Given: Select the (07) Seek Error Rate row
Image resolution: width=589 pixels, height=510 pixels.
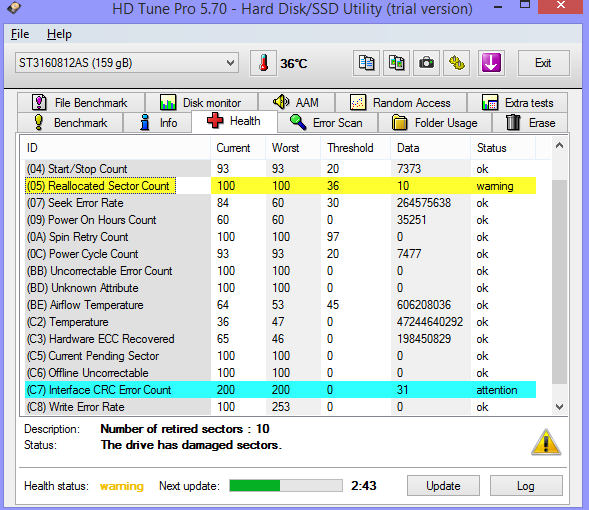Looking at the screenshot, I should pos(281,203).
